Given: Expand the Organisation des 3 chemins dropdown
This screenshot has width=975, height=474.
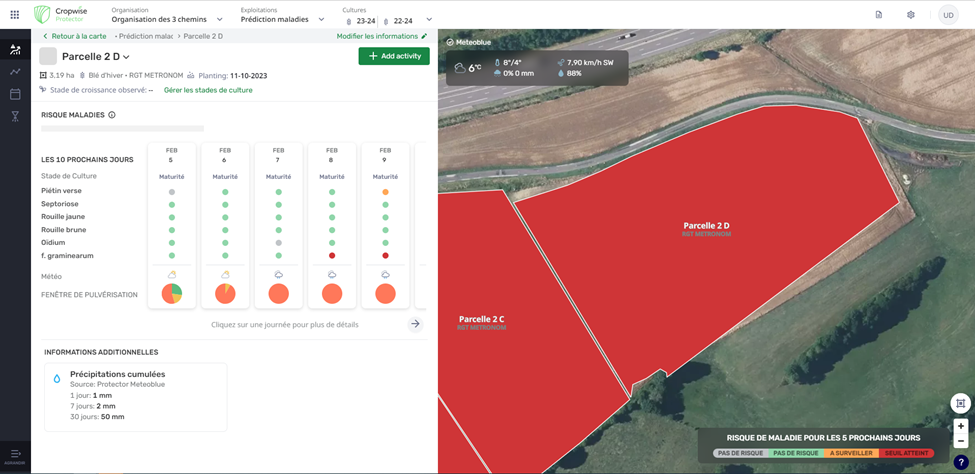Looking at the screenshot, I should [219, 19].
